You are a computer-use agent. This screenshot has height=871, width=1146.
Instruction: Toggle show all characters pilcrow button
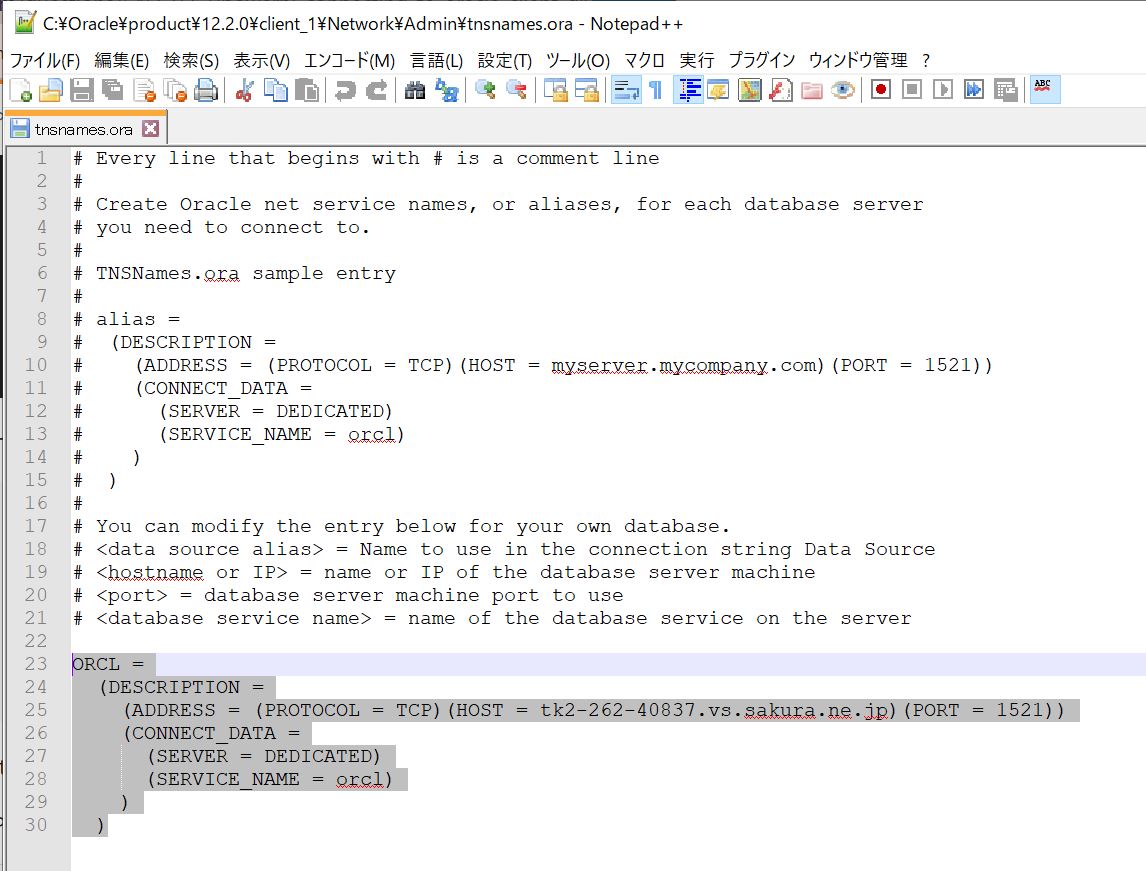pyautogui.click(x=656, y=91)
